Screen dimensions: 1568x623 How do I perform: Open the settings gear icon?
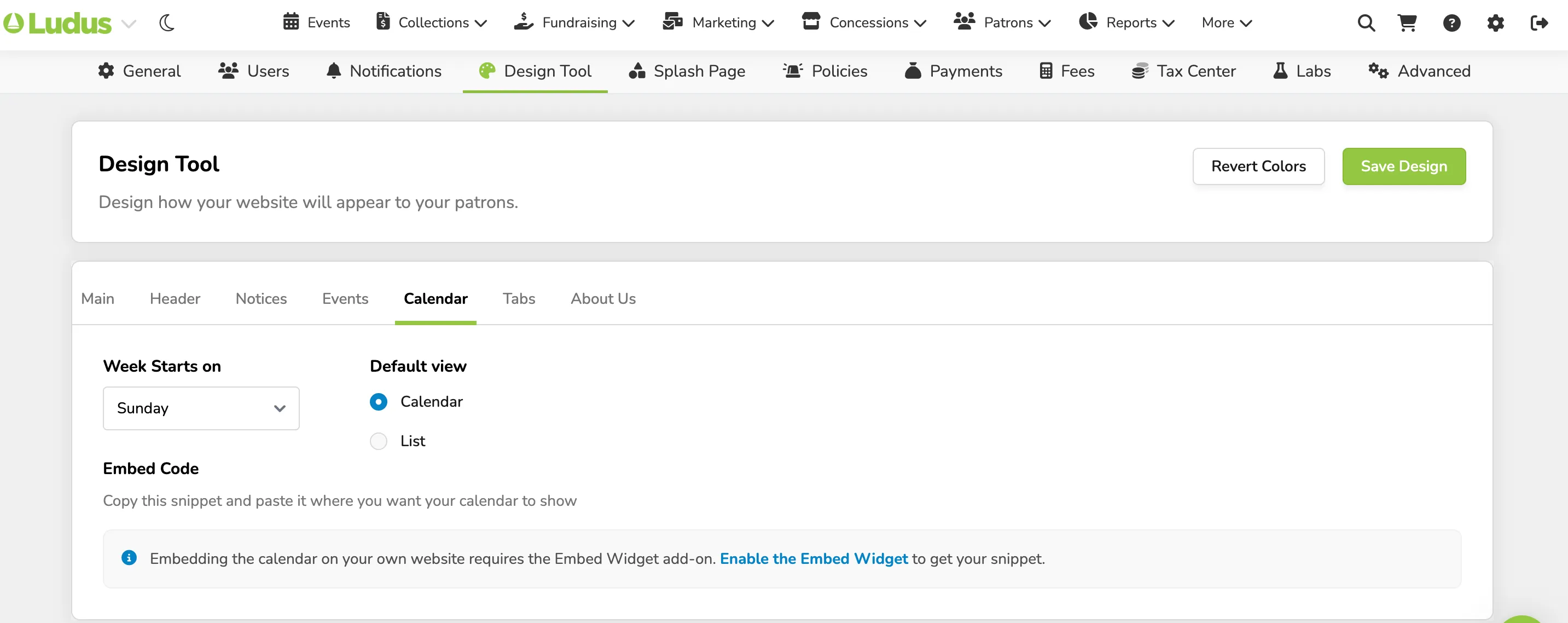(1495, 23)
